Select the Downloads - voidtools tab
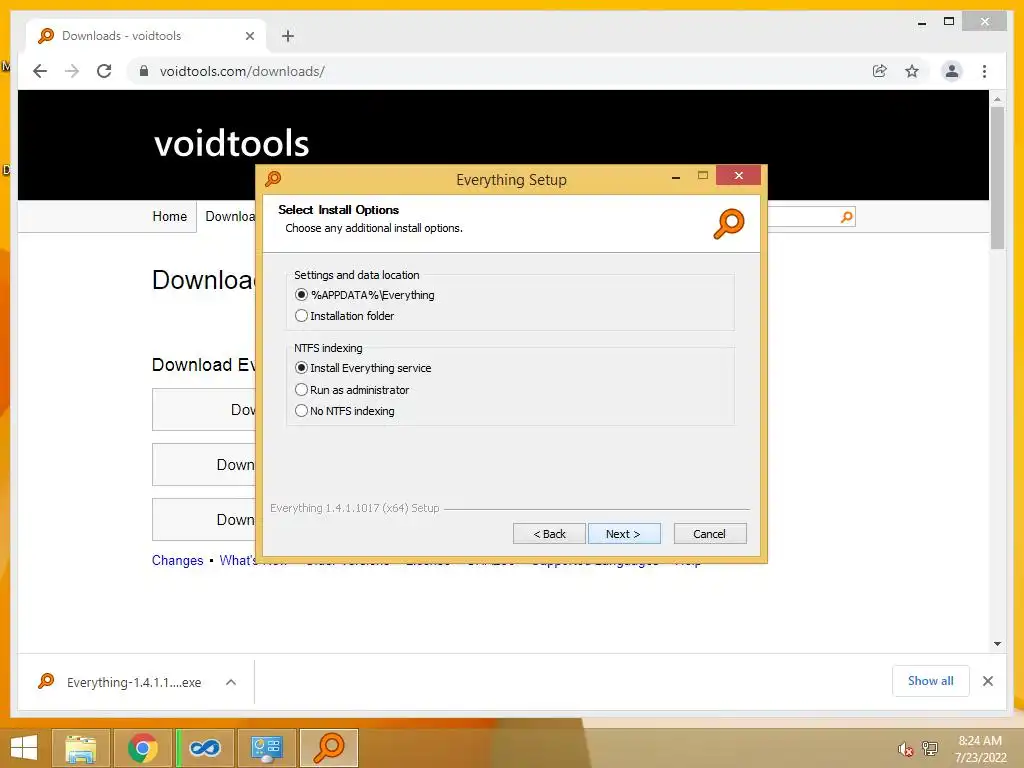 click(145, 36)
